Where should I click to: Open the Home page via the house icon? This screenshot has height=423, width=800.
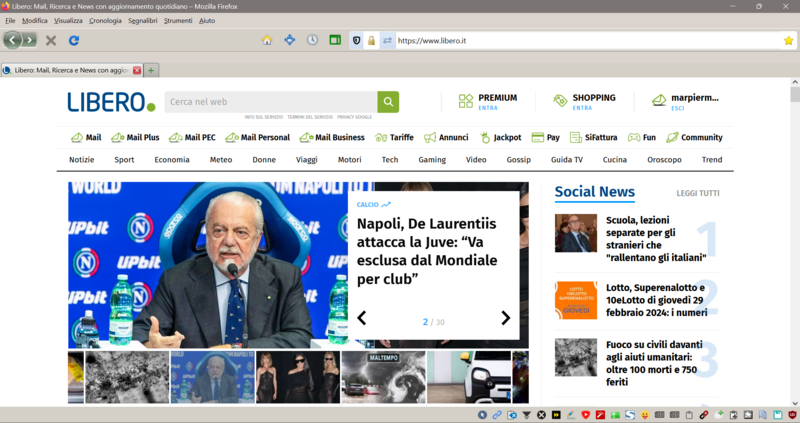point(267,40)
